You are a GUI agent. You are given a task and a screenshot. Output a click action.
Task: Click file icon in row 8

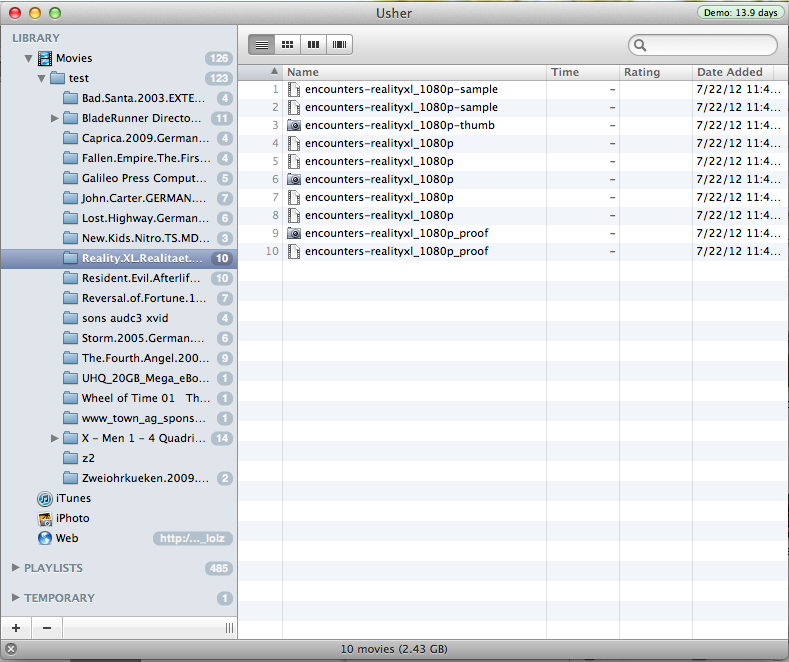[294, 215]
